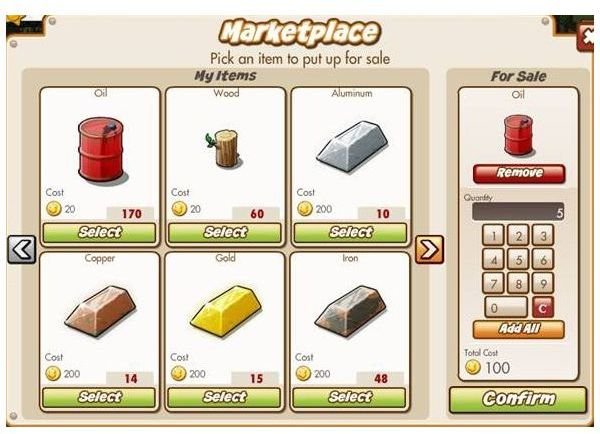The width and height of the screenshot is (600, 434).
Task: Click the copper bar icon
Action: pyautogui.click(x=100, y=311)
